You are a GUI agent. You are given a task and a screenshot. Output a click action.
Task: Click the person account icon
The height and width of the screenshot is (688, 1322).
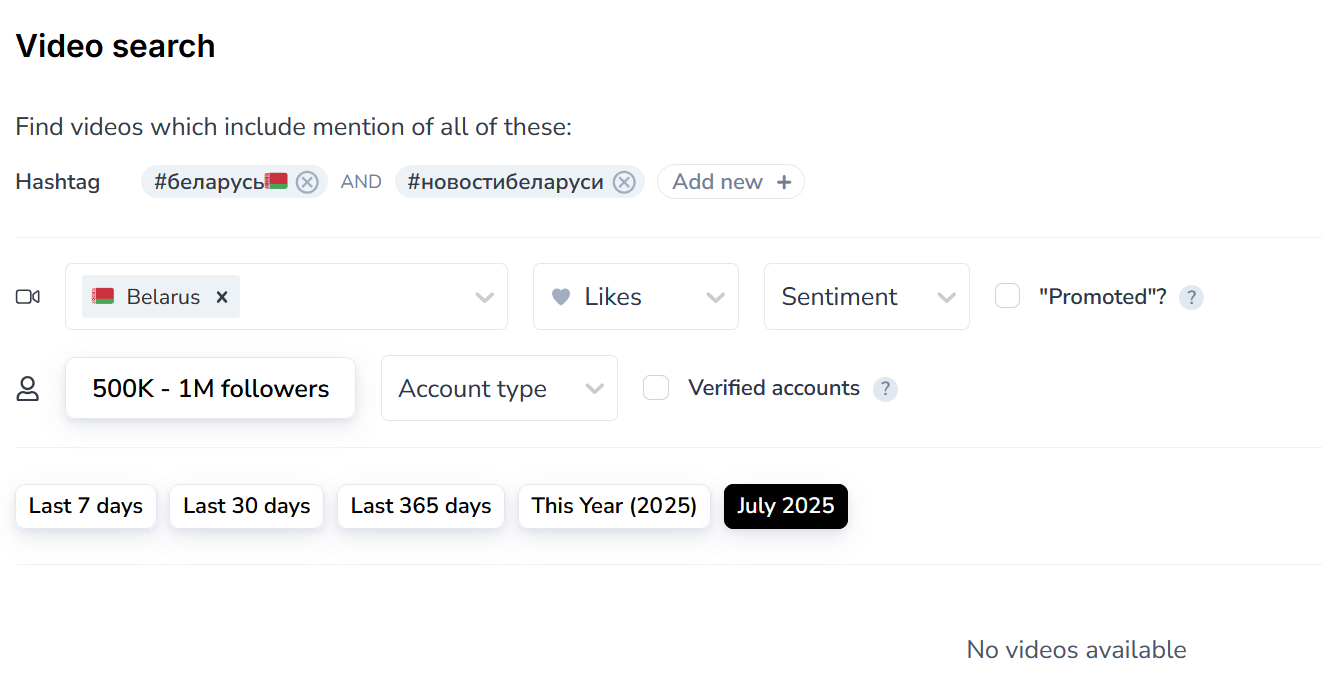point(28,389)
